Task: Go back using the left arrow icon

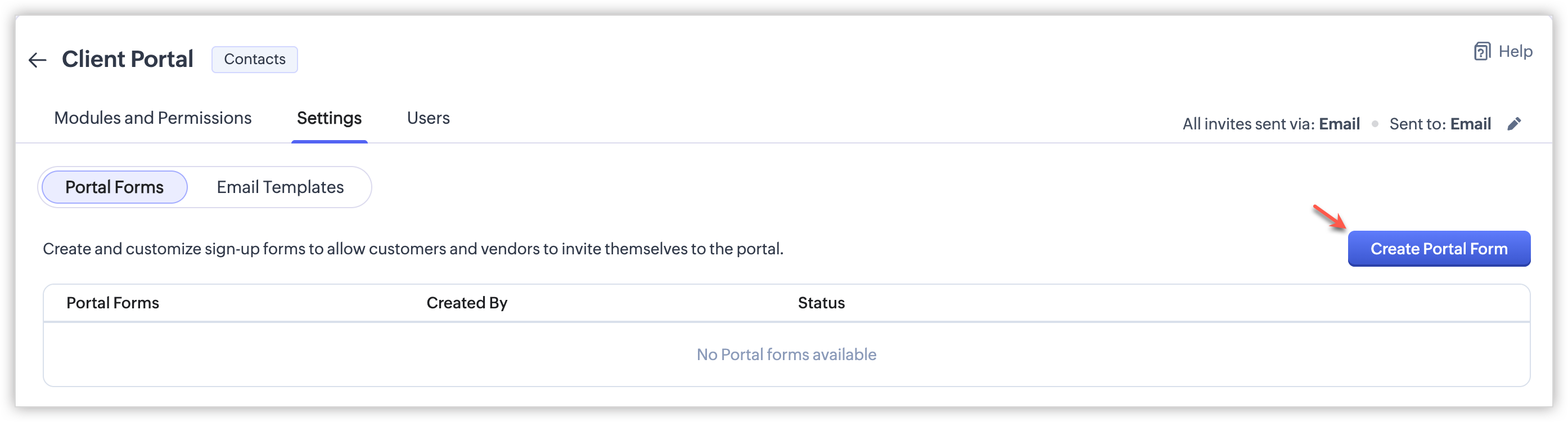Action: [38, 60]
